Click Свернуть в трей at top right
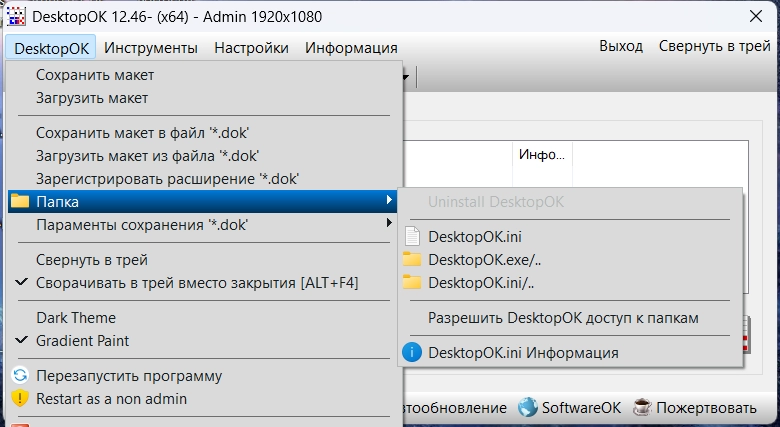 pyautogui.click(x=714, y=47)
